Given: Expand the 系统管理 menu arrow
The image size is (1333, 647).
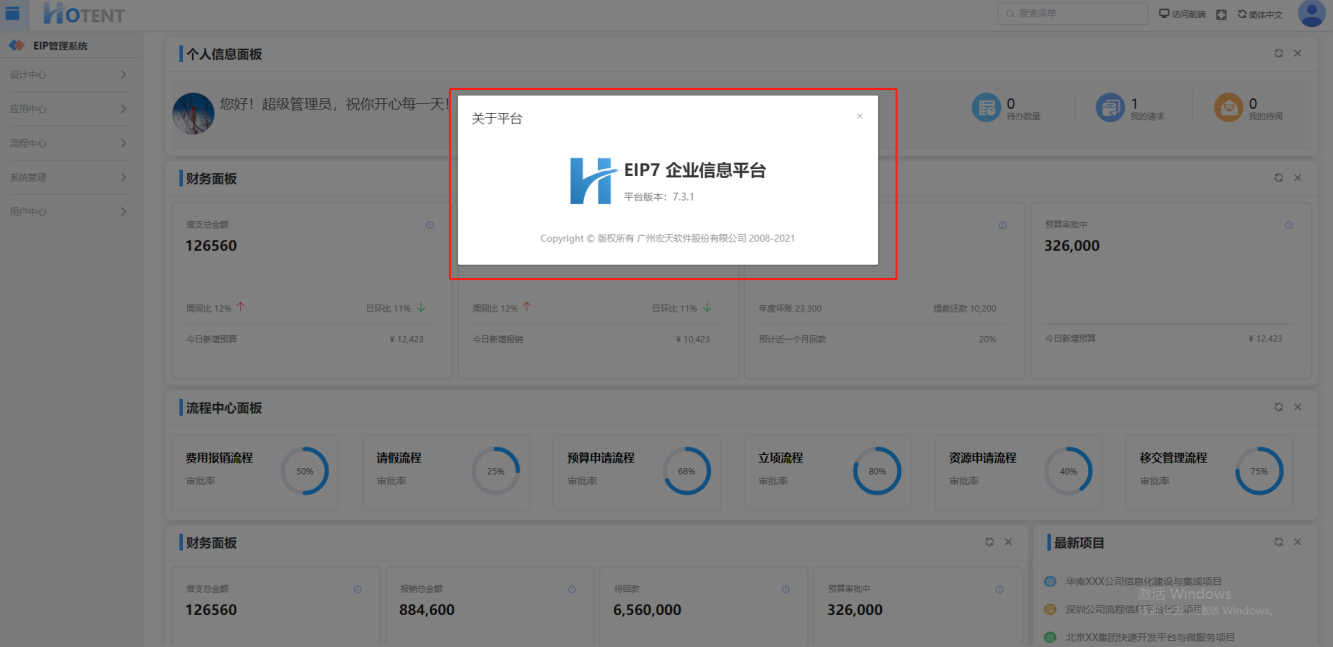Looking at the screenshot, I should coord(123,177).
